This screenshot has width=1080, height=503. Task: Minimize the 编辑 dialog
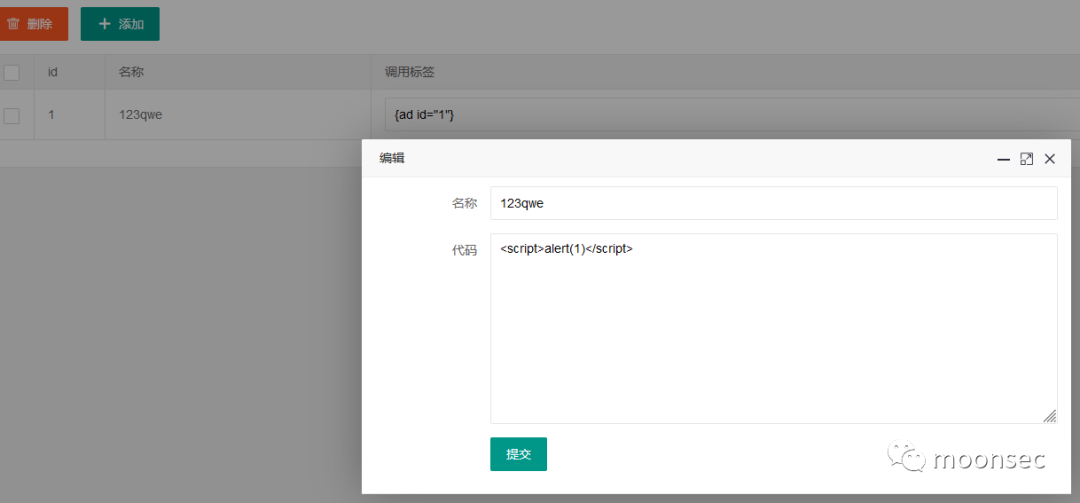[1004, 159]
